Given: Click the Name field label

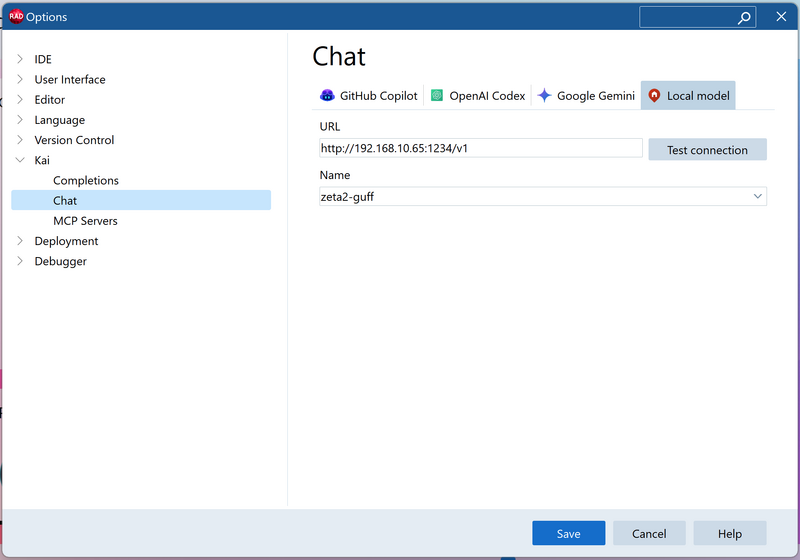Looking at the screenshot, I should 335,175.
